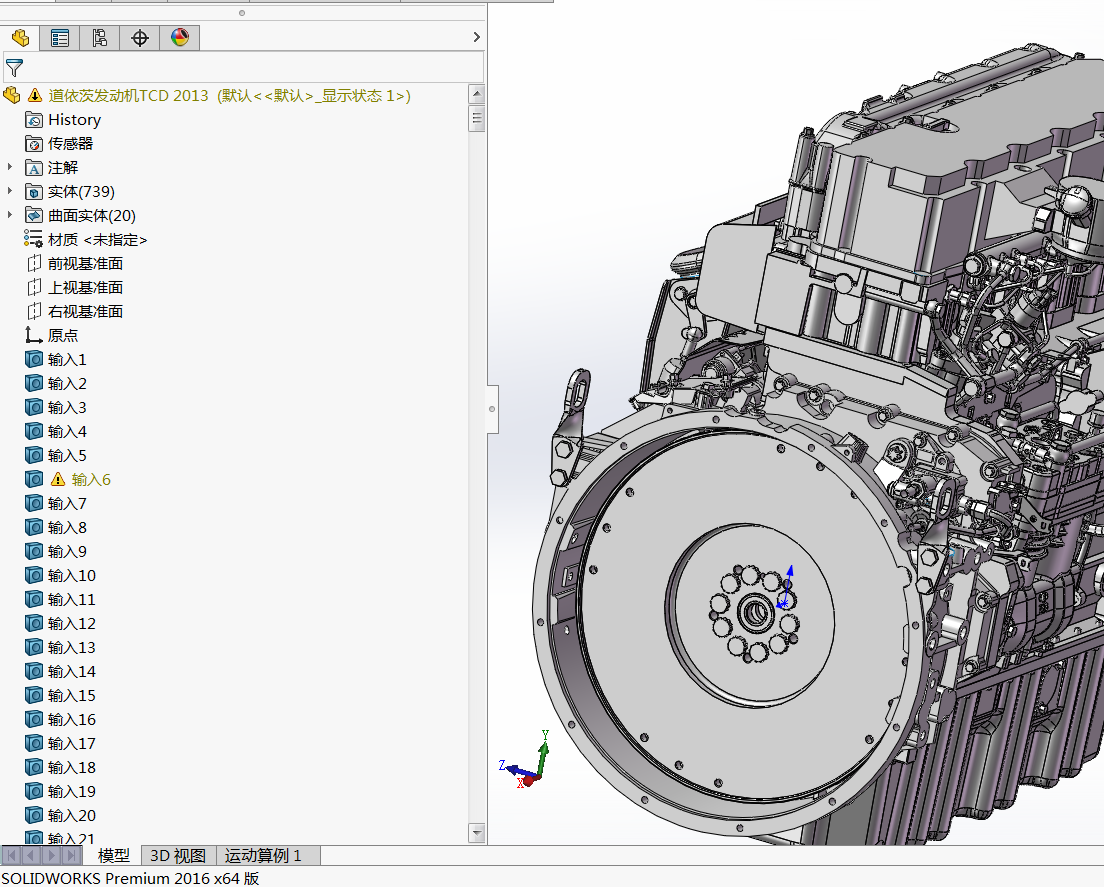The width and height of the screenshot is (1104, 887).
Task: Collapse the panel using the splitter handle
Action: click(x=492, y=409)
